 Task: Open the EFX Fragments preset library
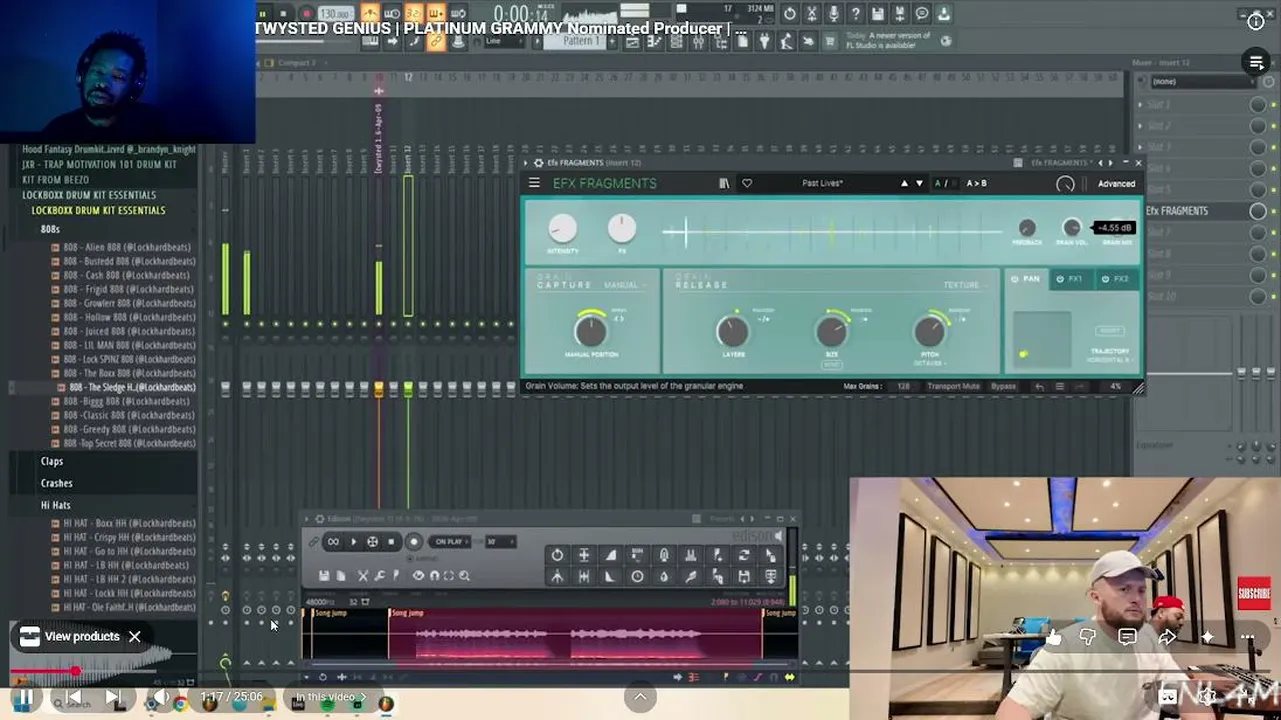point(724,183)
